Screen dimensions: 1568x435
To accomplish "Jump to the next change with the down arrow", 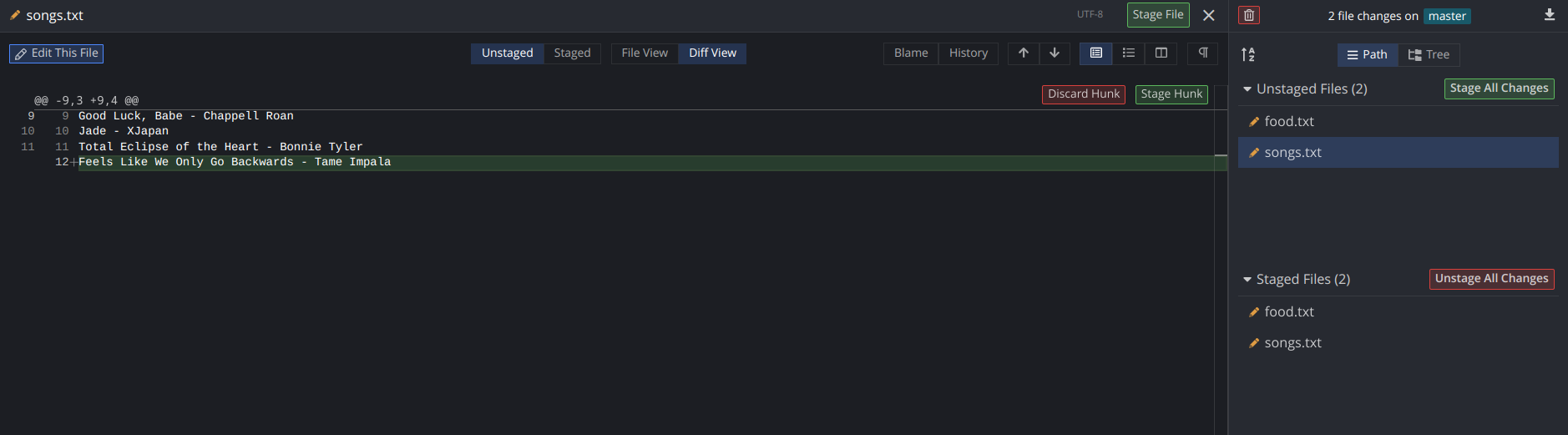I will click(x=1055, y=53).
